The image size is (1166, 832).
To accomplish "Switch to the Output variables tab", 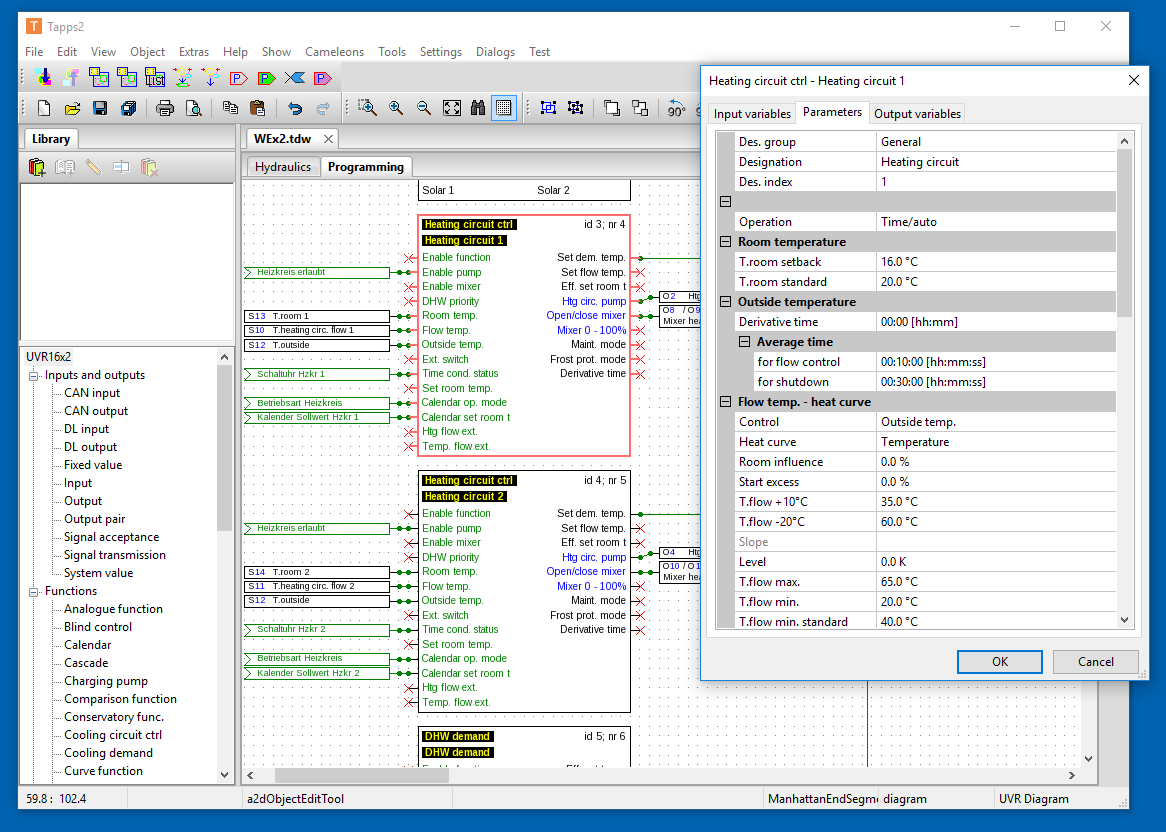I will [917, 114].
